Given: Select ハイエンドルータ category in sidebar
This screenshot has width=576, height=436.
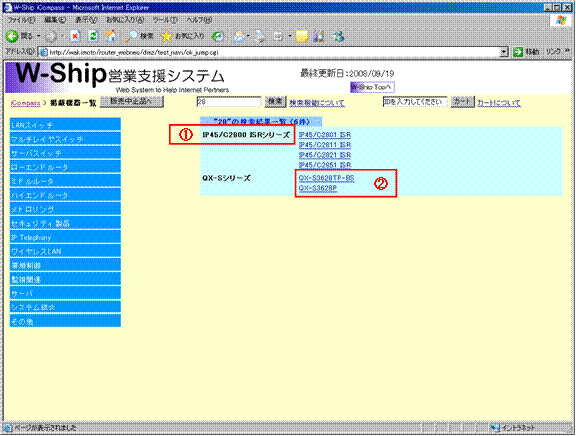Looking at the screenshot, I should (65, 195).
